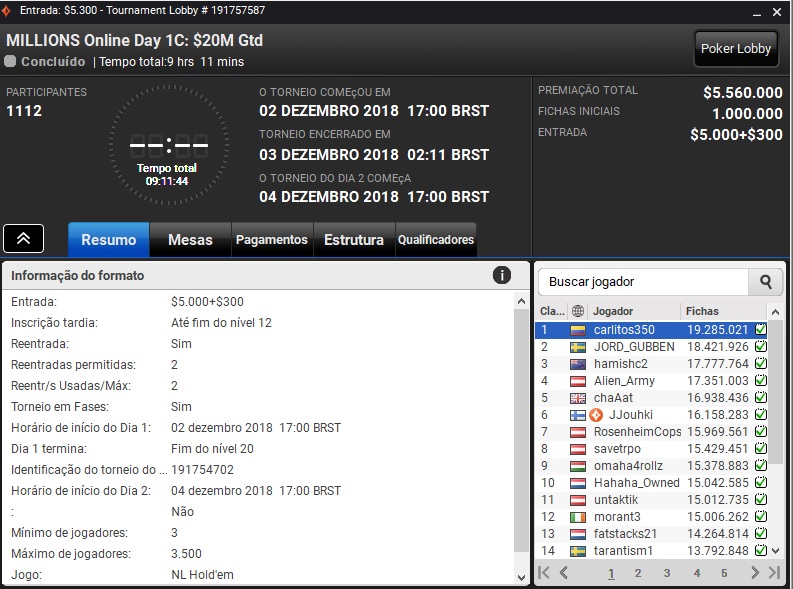Open the Poker Lobby button
The width and height of the screenshot is (793, 589).
click(736, 49)
